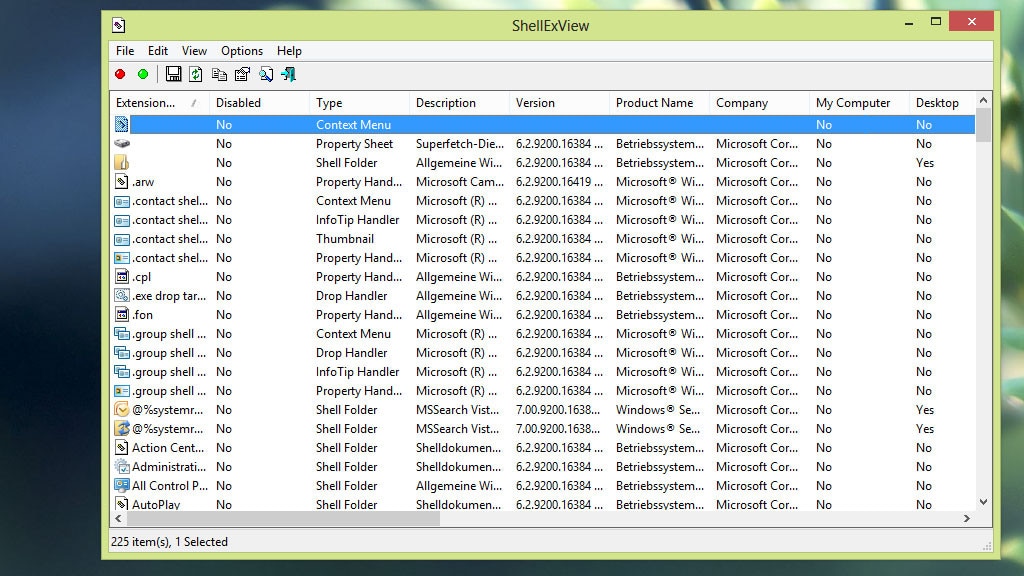Minimize the ShellExView window
This screenshot has width=1024, height=576.
coord(908,23)
